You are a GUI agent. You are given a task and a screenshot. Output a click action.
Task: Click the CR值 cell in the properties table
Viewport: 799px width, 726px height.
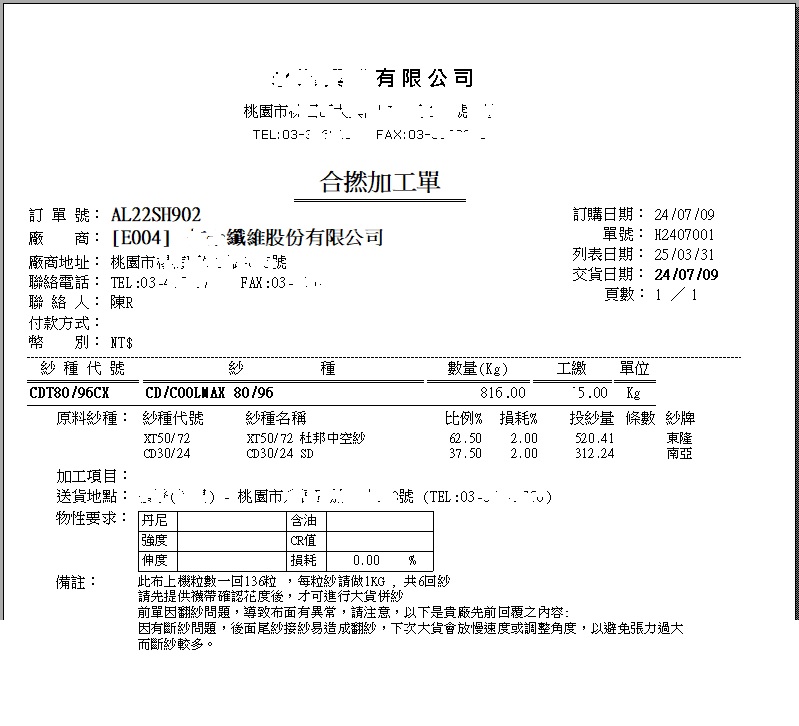pyautogui.click(x=306, y=541)
